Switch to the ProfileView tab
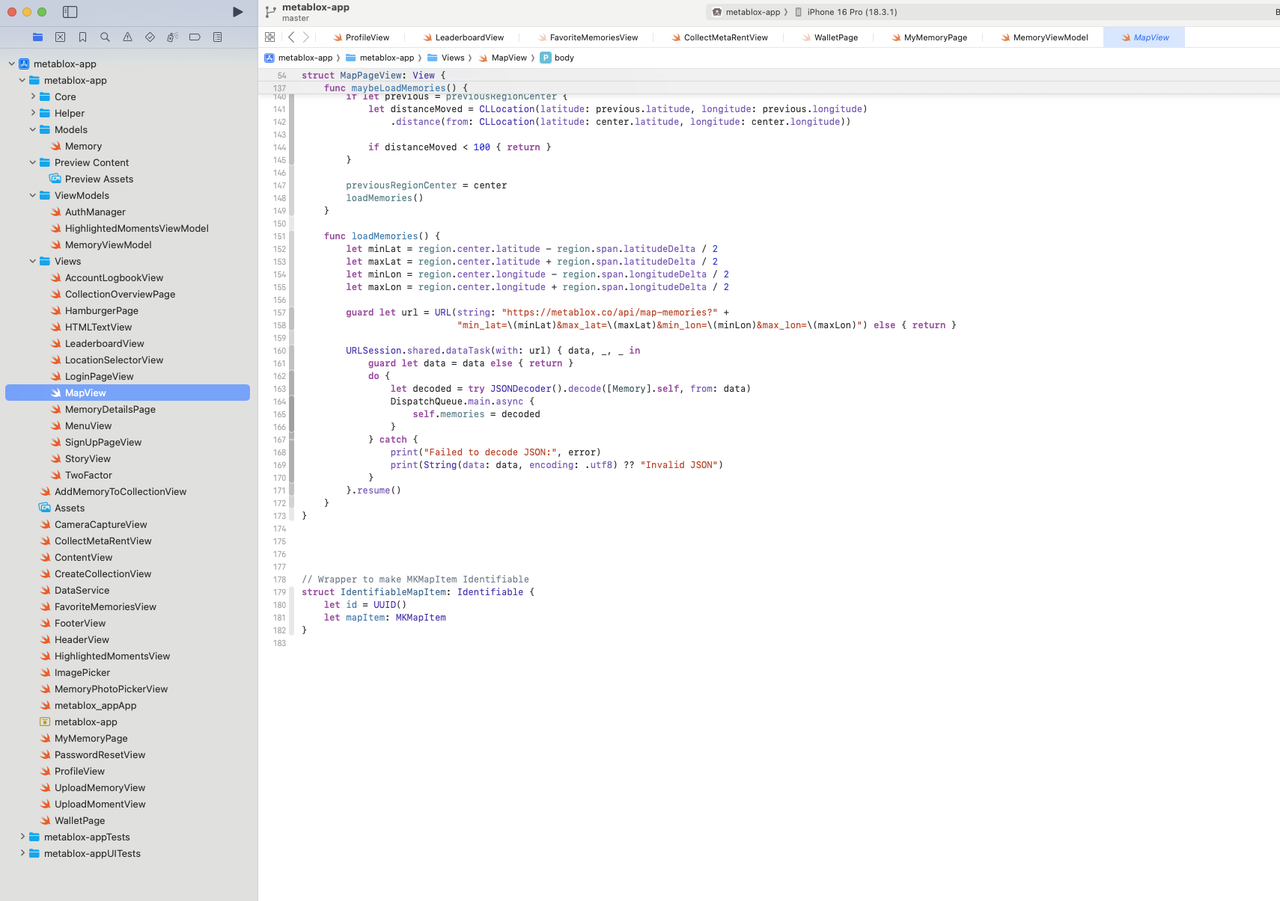The height and width of the screenshot is (901, 1280). click(362, 37)
